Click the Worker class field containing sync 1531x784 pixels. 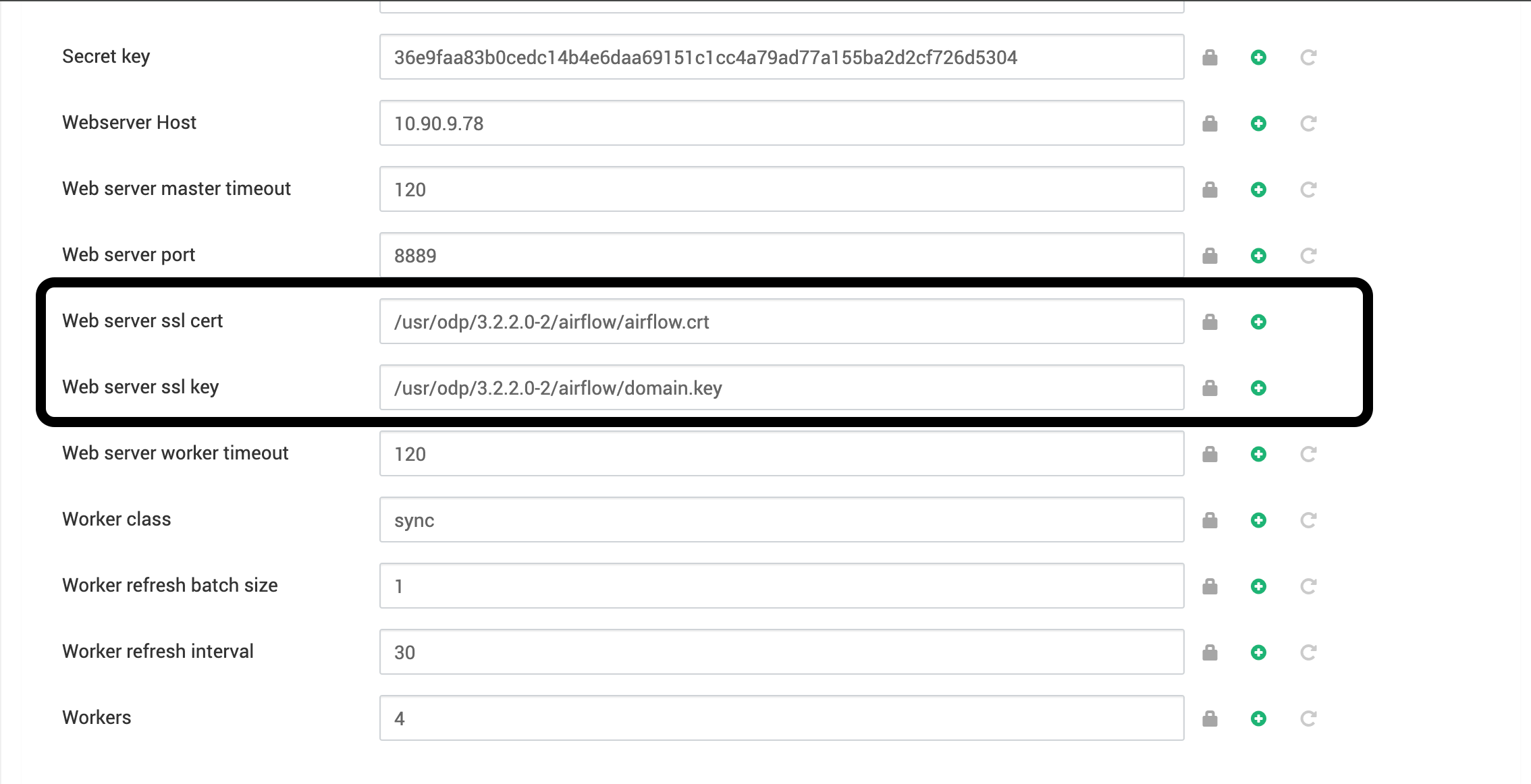click(x=782, y=520)
